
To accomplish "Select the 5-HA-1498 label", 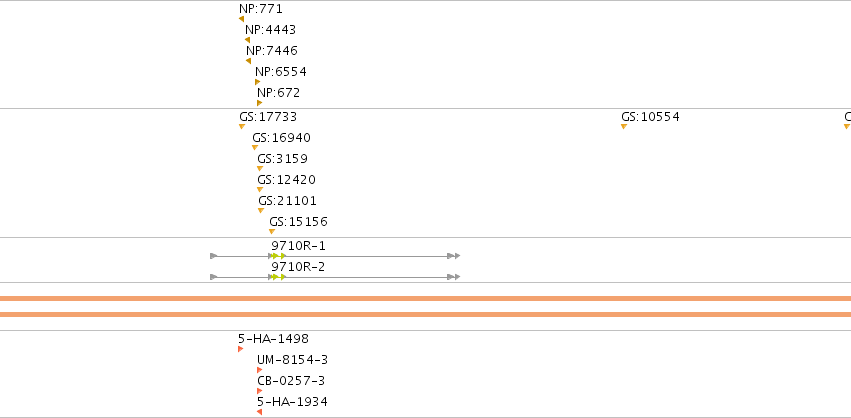I will [274, 339].
